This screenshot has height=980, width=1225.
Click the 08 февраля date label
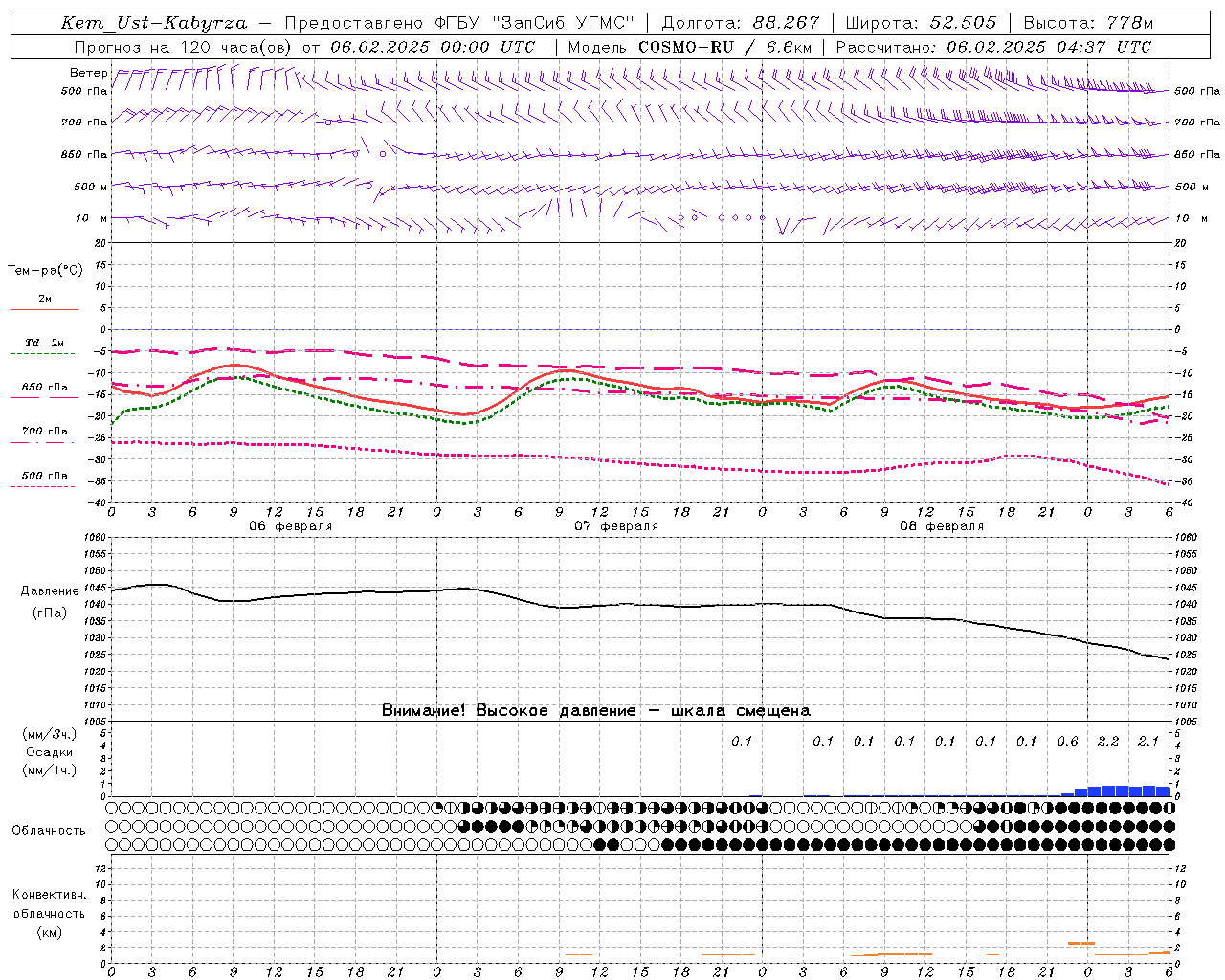point(942,526)
